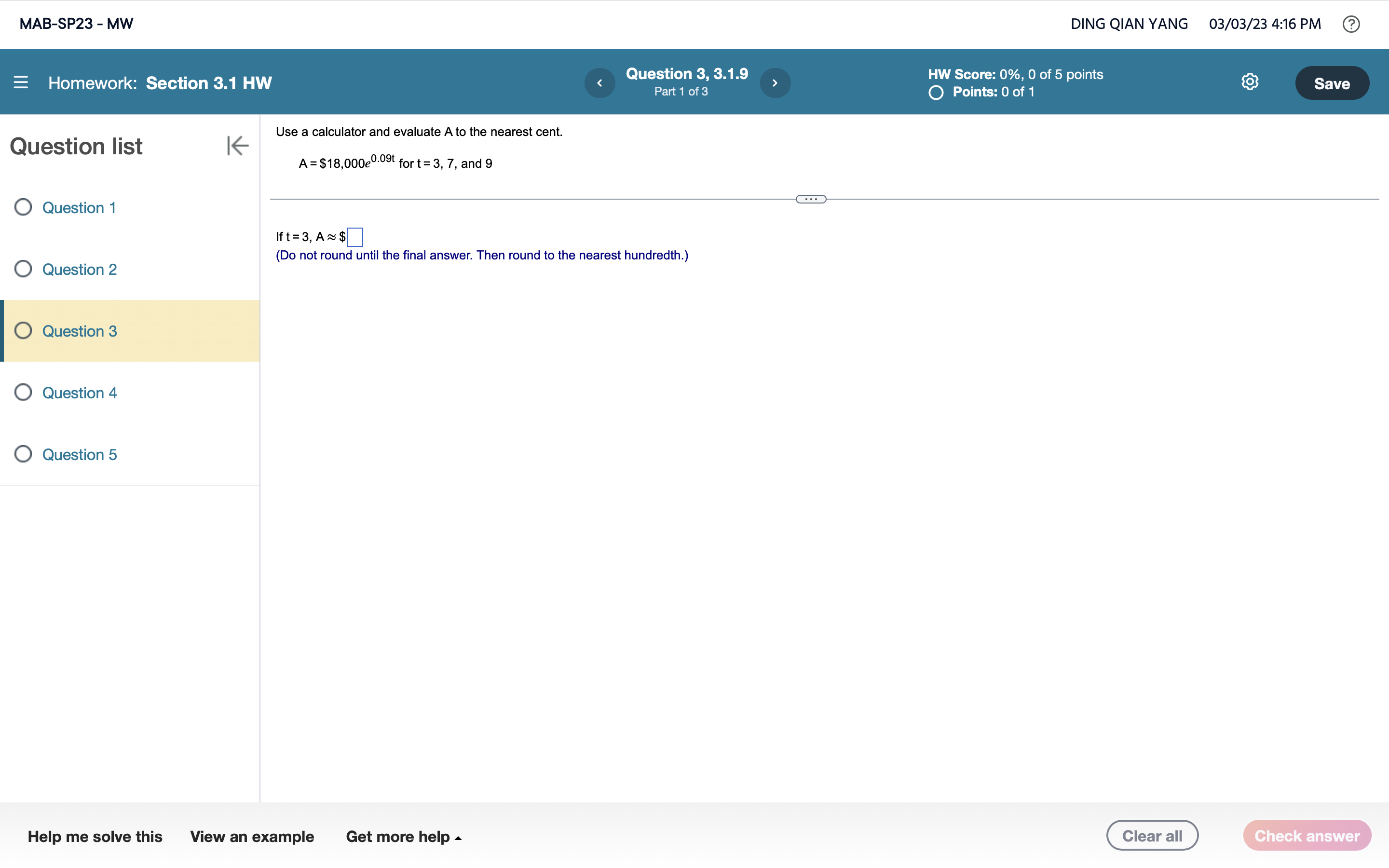This screenshot has width=1389, height=868.
Task: Select Question 2 radio circle
Action: click(23, 269)
